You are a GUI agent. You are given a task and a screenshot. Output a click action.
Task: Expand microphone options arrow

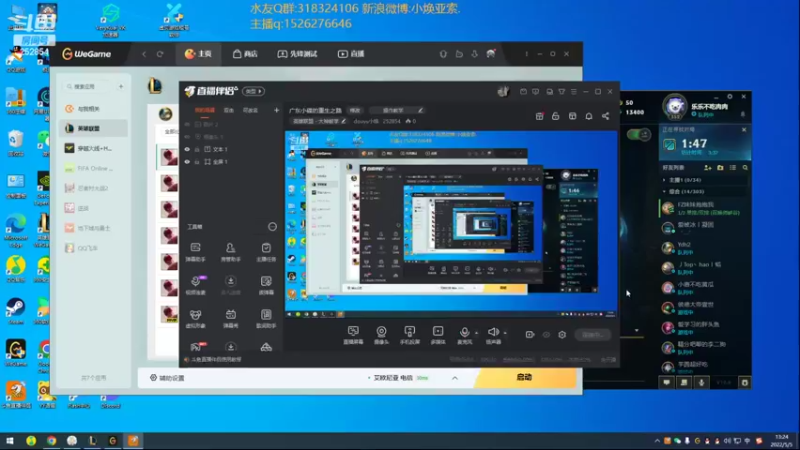pos(477,333)
